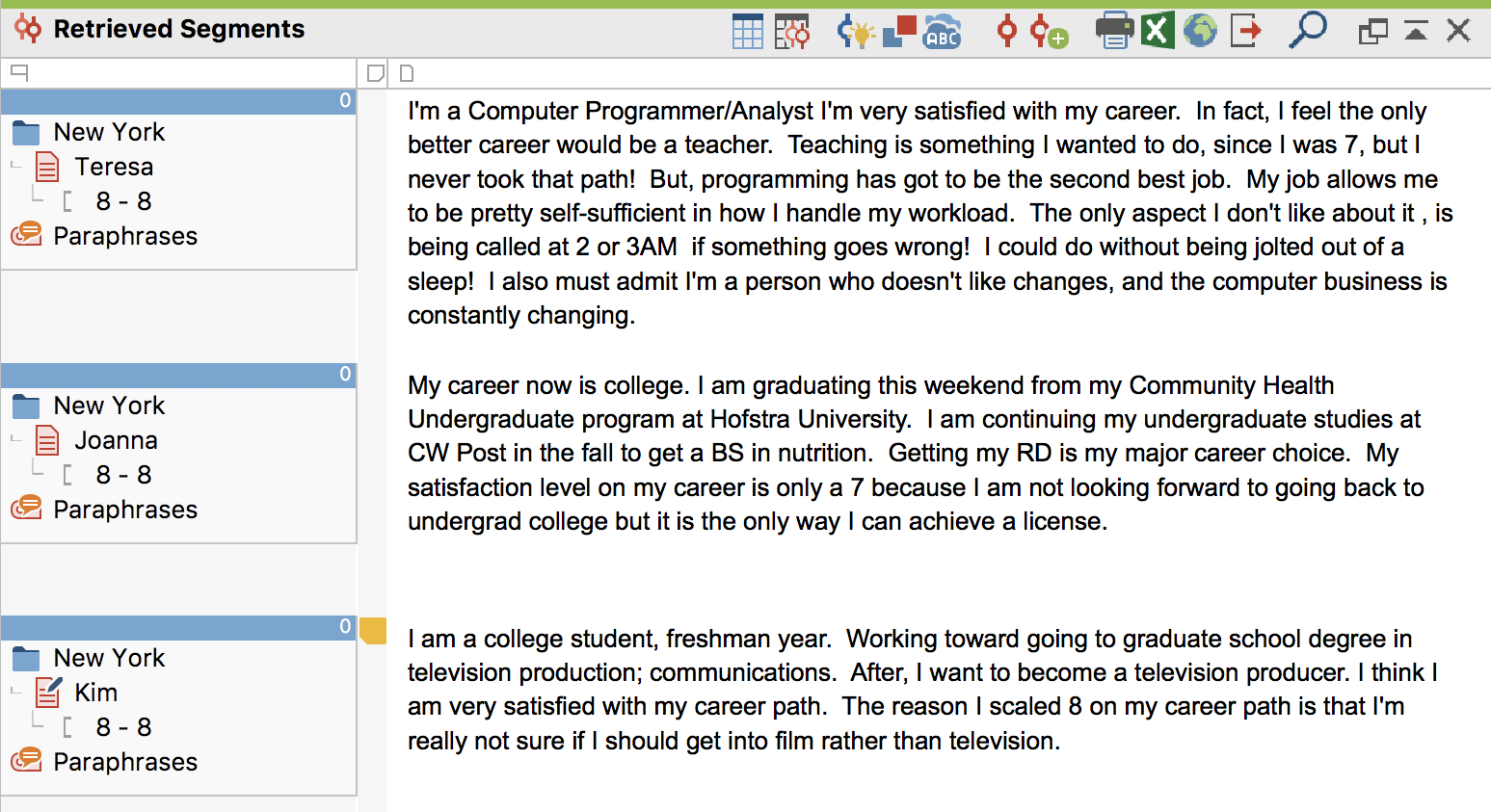This screenshot has height=812, width=1491.
Task: Click the red-blue squares code icon
Action: click(899, 31)
